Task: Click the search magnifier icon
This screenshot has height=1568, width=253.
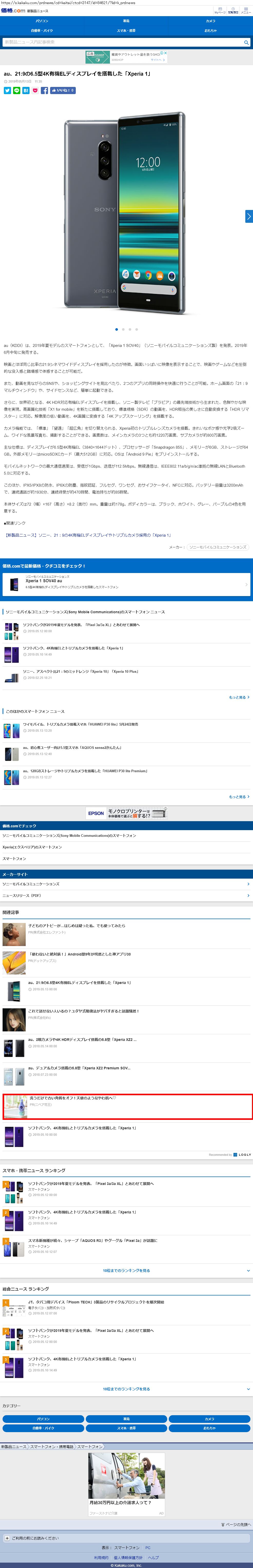Action: pyautogui.click(x=246, y=43)
